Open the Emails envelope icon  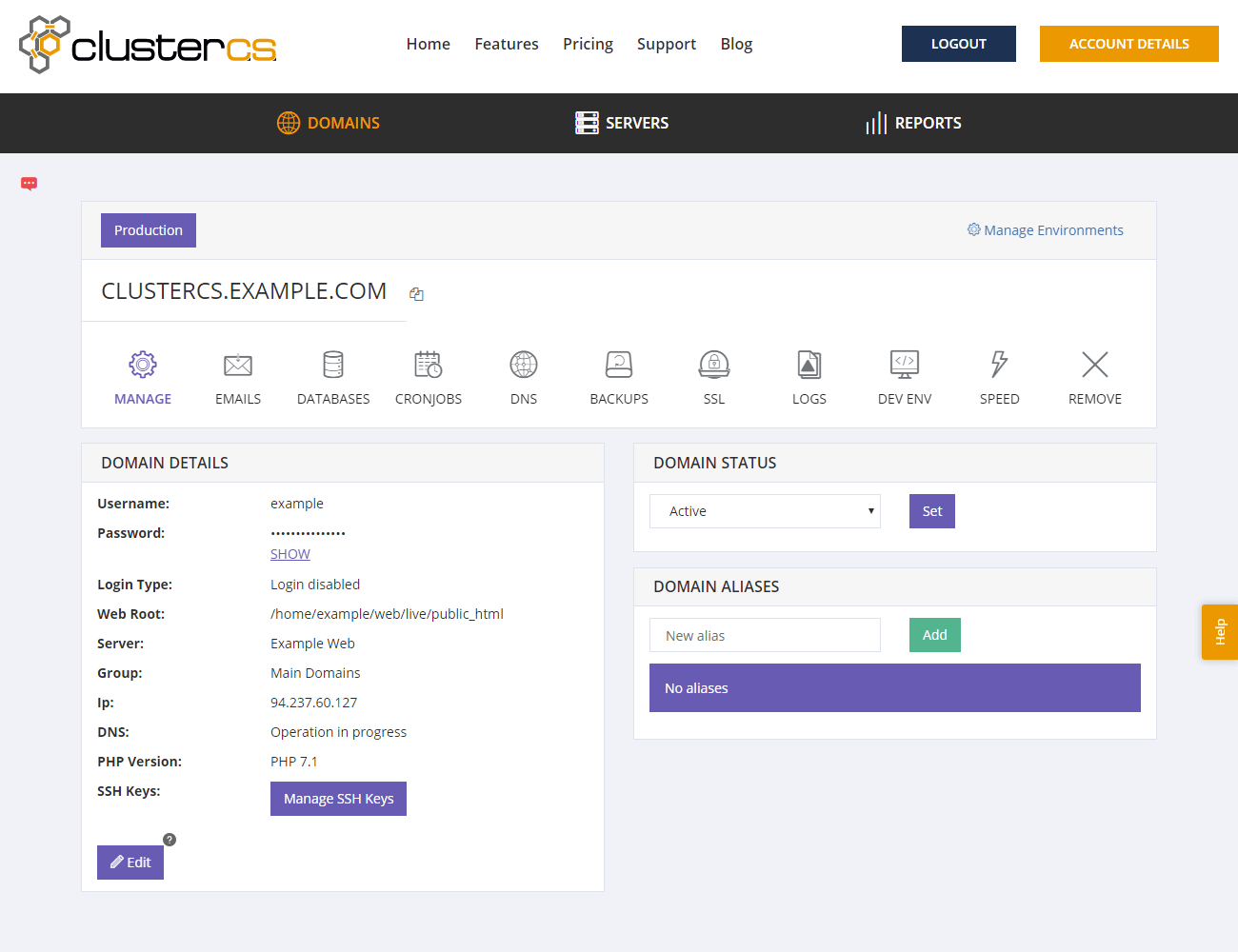click(238, 366)
